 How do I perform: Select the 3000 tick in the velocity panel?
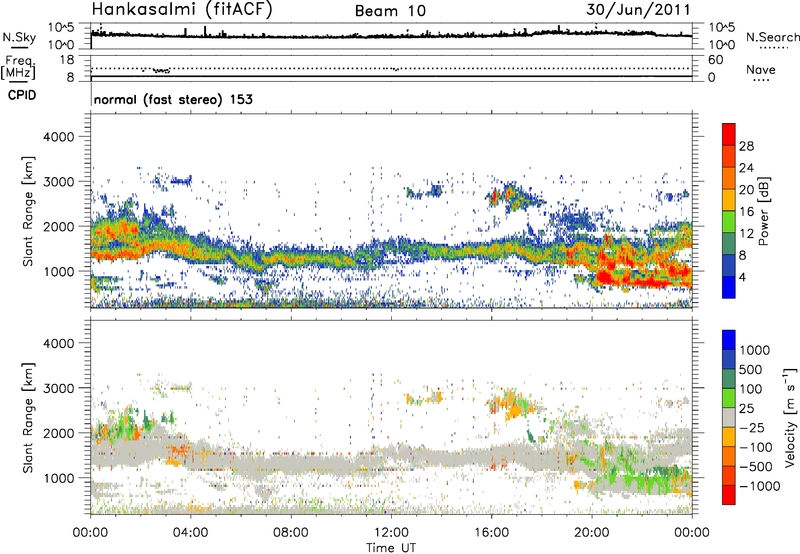click(58, 388)
